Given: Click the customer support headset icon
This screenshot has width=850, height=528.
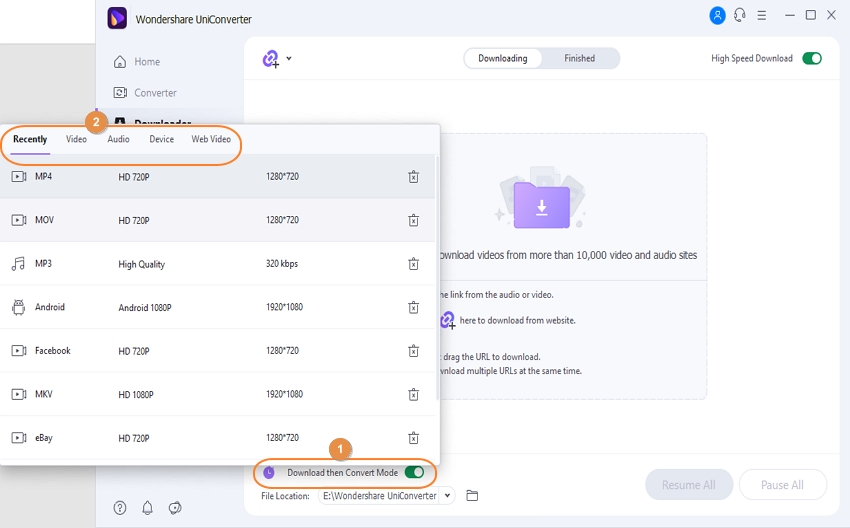Looking at the screenshot, I should tap(740, 15).
